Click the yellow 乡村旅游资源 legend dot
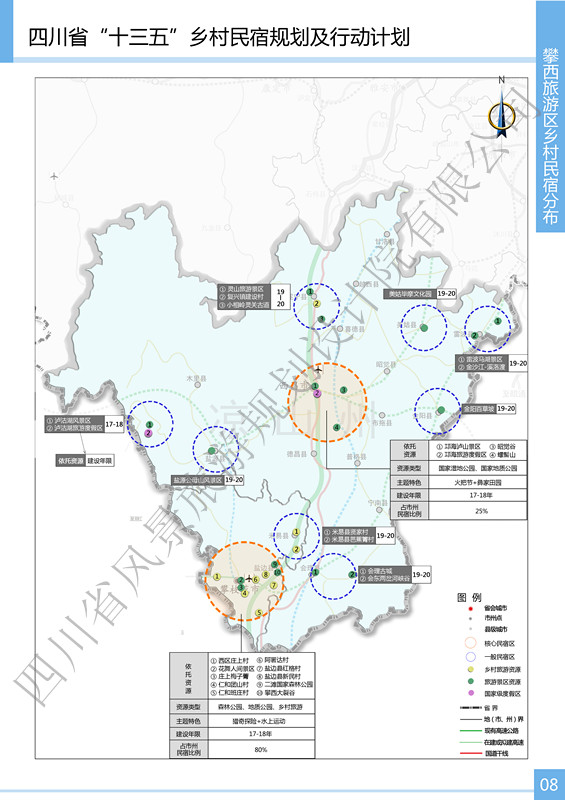The height and width of the screenshot is (800, 565). click(471, 669)
